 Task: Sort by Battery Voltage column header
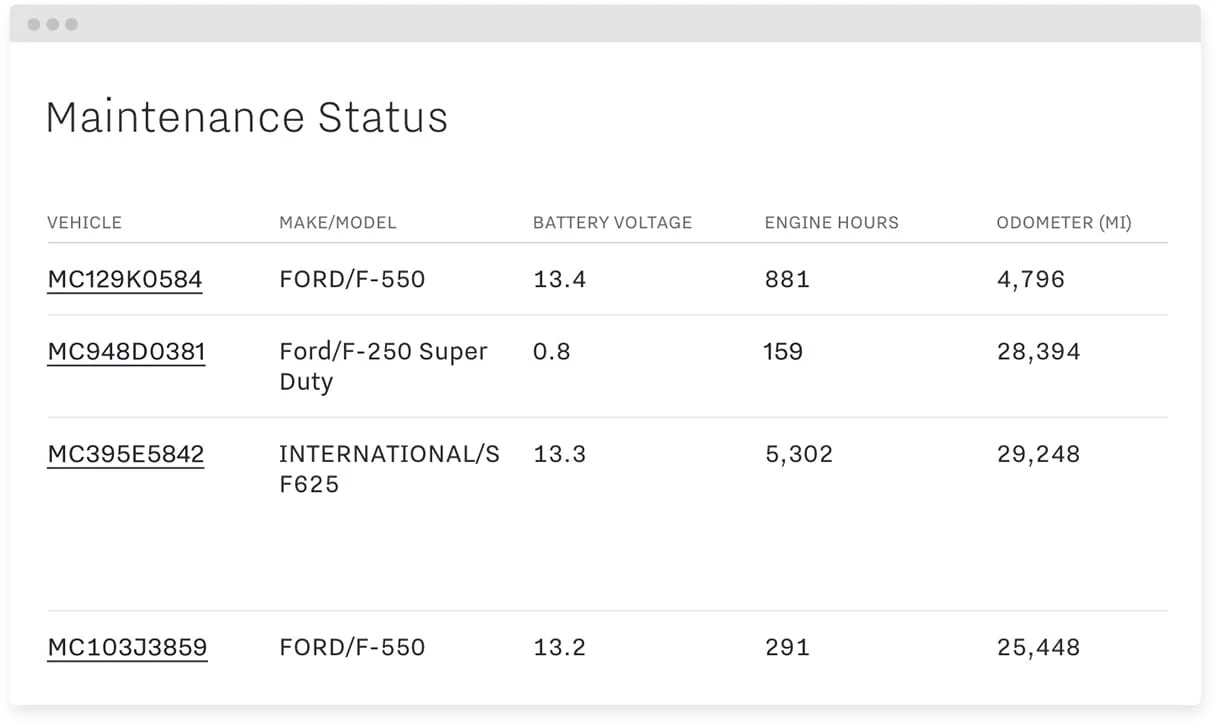point(612,223)
